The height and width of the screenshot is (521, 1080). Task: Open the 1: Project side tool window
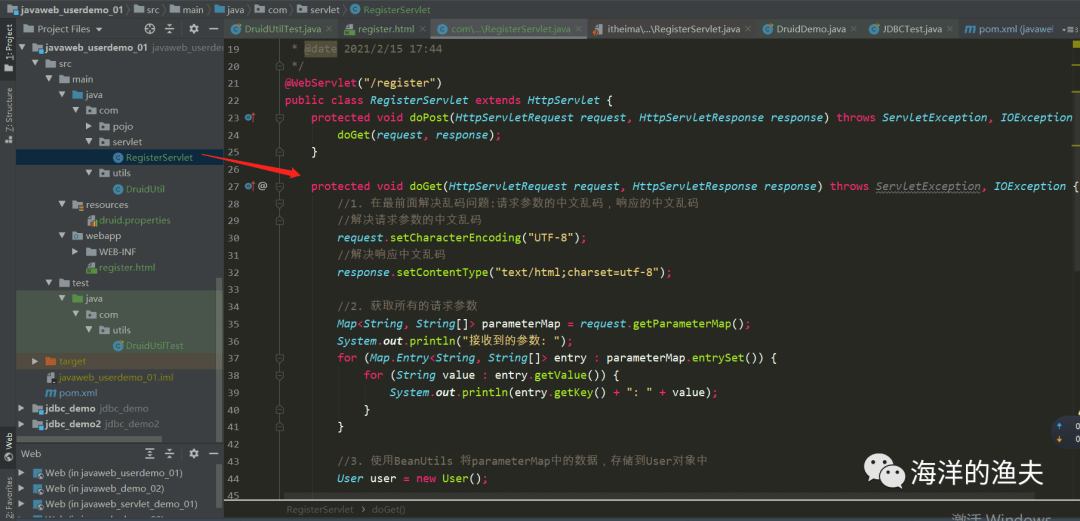click(x=8, y=50)
